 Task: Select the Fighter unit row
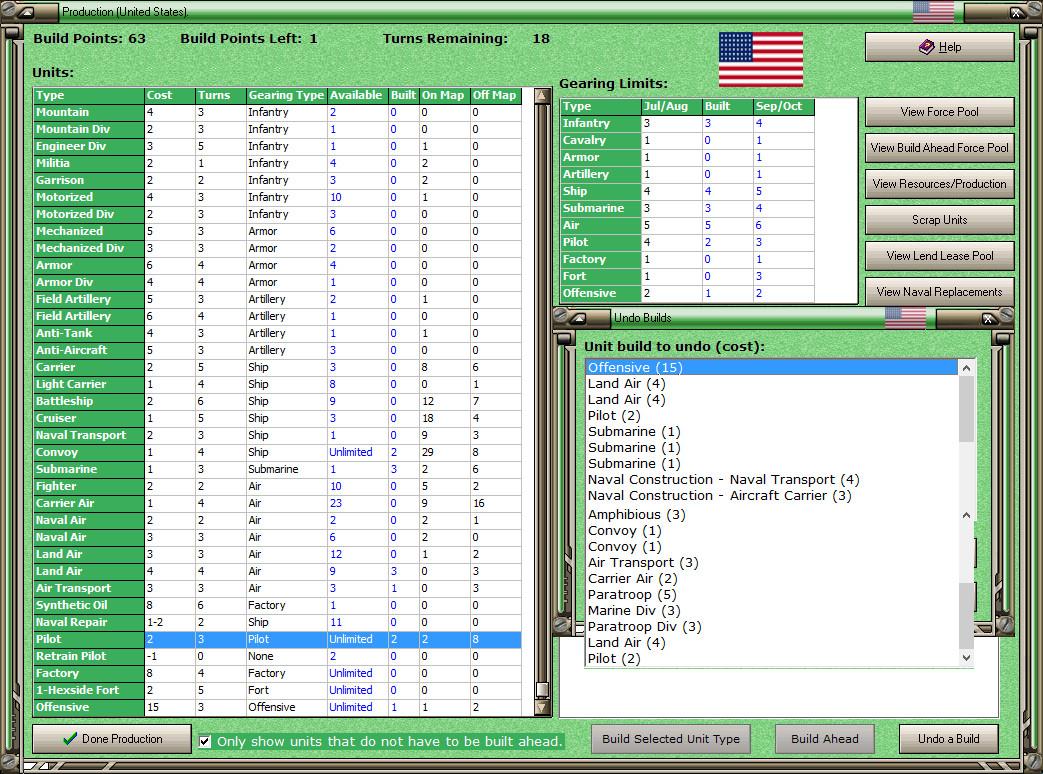(x=277, y=486)
